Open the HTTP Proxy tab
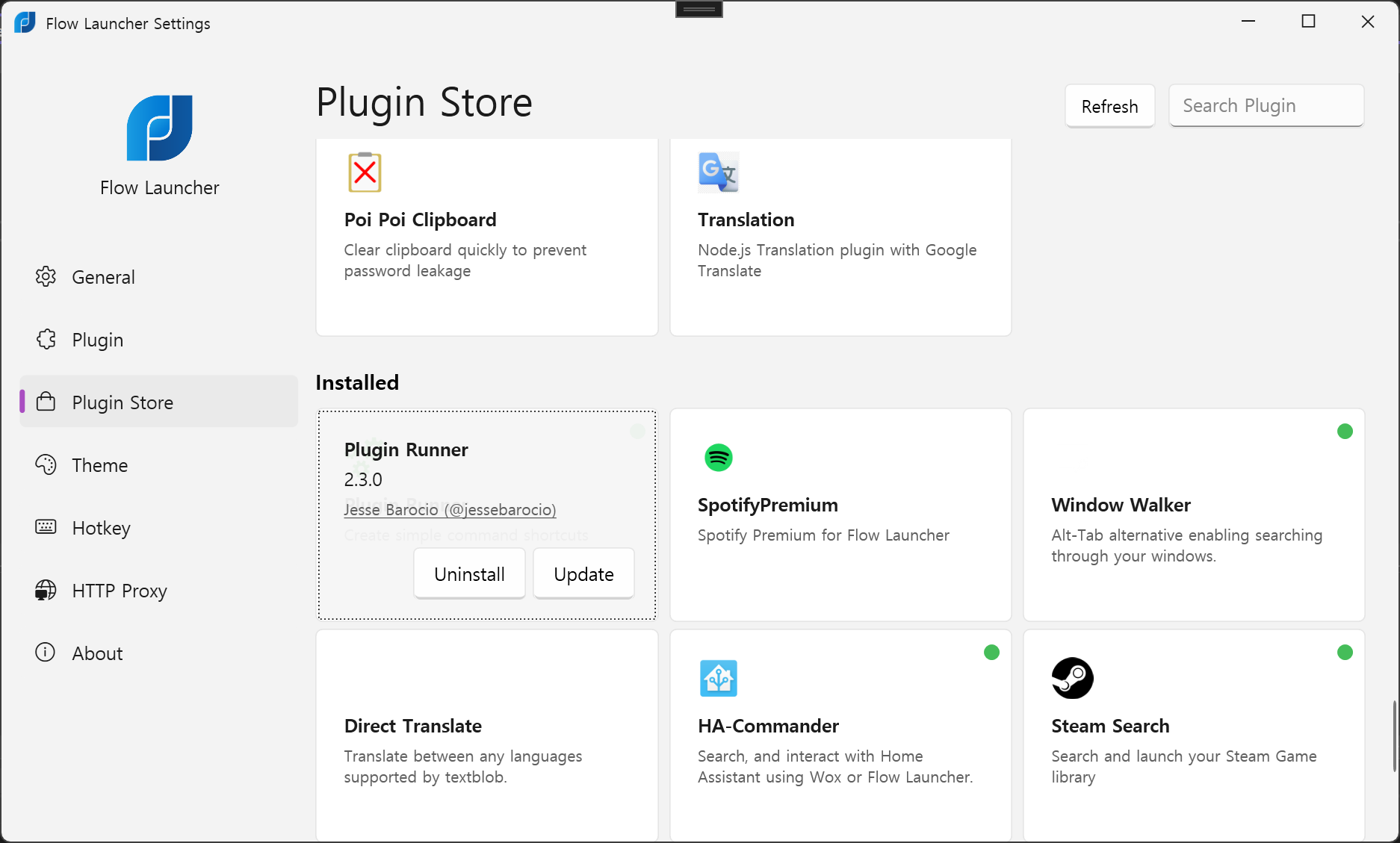 (158, 591)
